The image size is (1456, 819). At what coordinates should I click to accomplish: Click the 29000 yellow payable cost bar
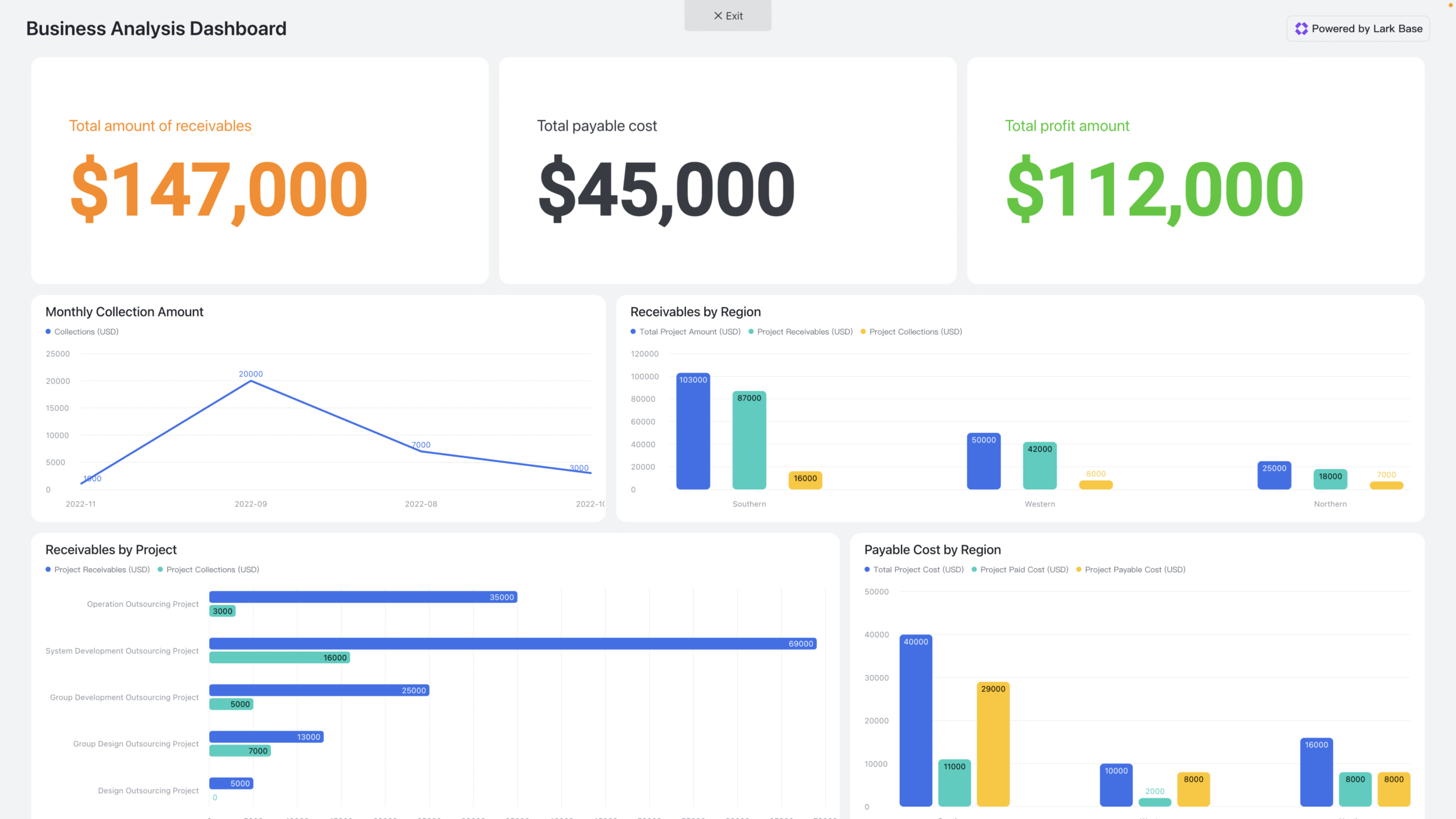993,745
